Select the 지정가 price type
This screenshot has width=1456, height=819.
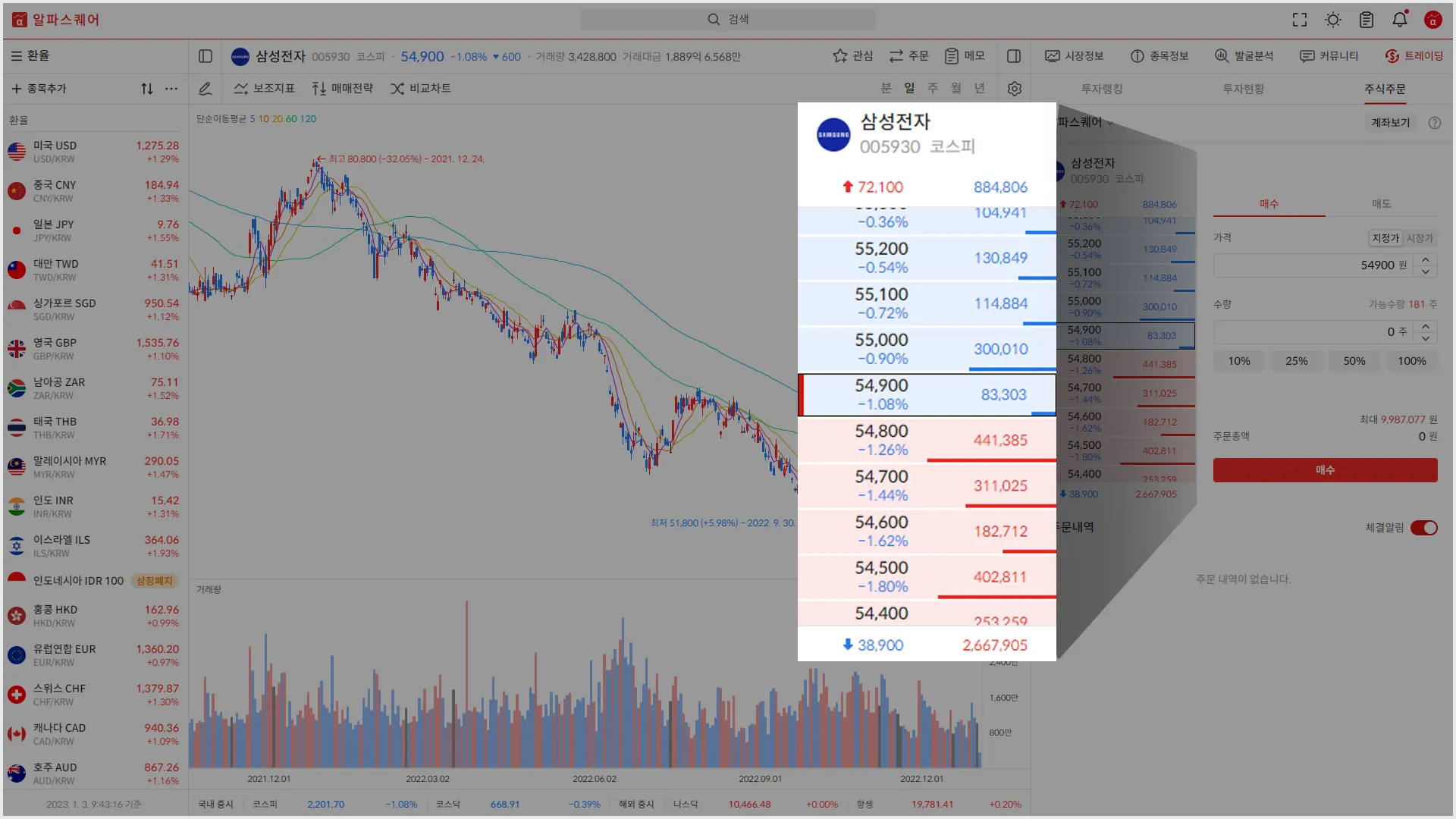coord(1385,238)
